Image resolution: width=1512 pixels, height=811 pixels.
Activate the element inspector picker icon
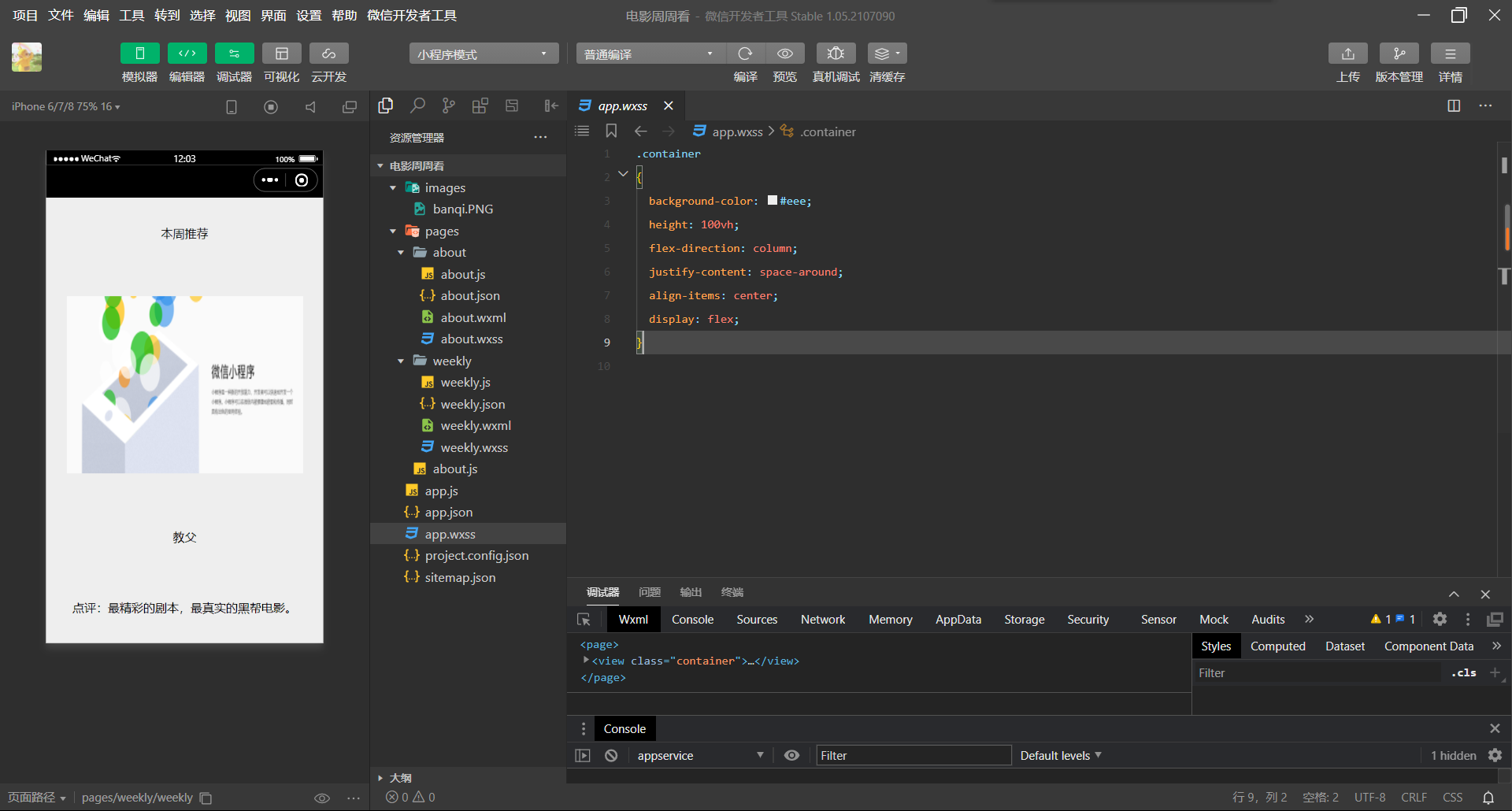pos(584,620)
